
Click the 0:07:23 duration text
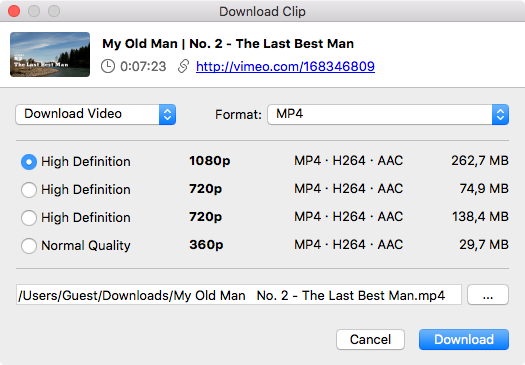click(x=143, y=66)
